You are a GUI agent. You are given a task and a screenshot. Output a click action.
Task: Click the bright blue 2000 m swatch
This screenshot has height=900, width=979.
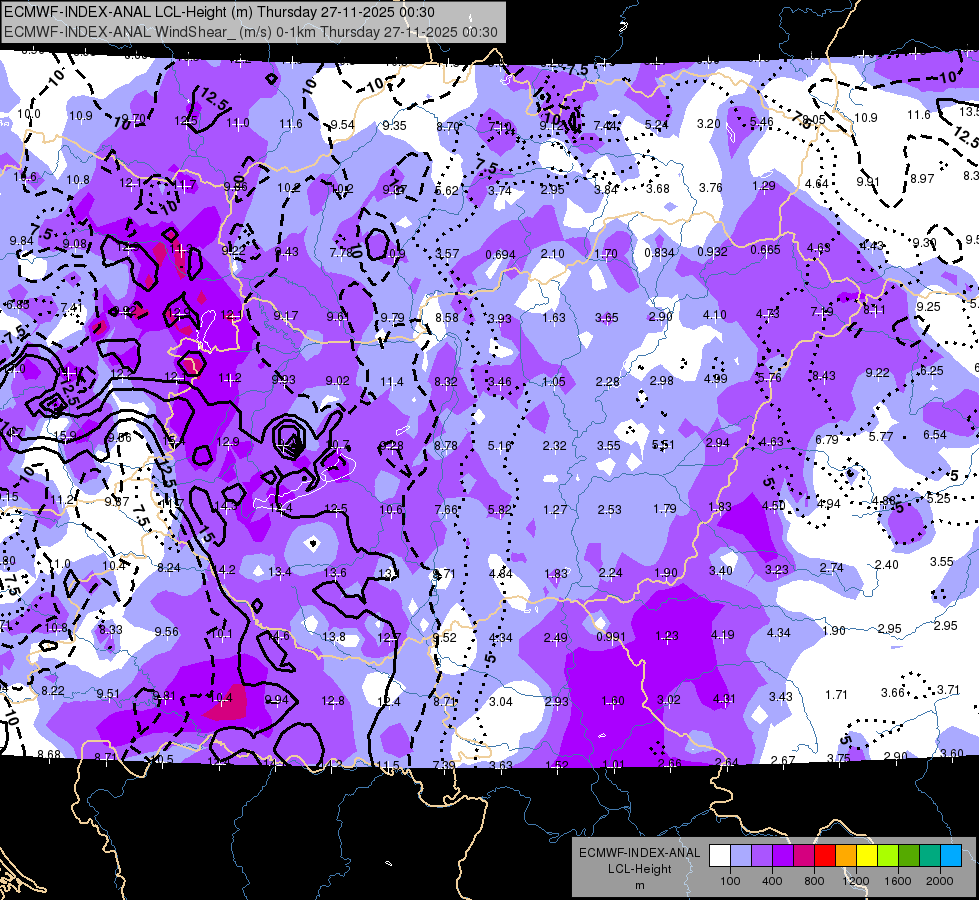pos(951,856)
